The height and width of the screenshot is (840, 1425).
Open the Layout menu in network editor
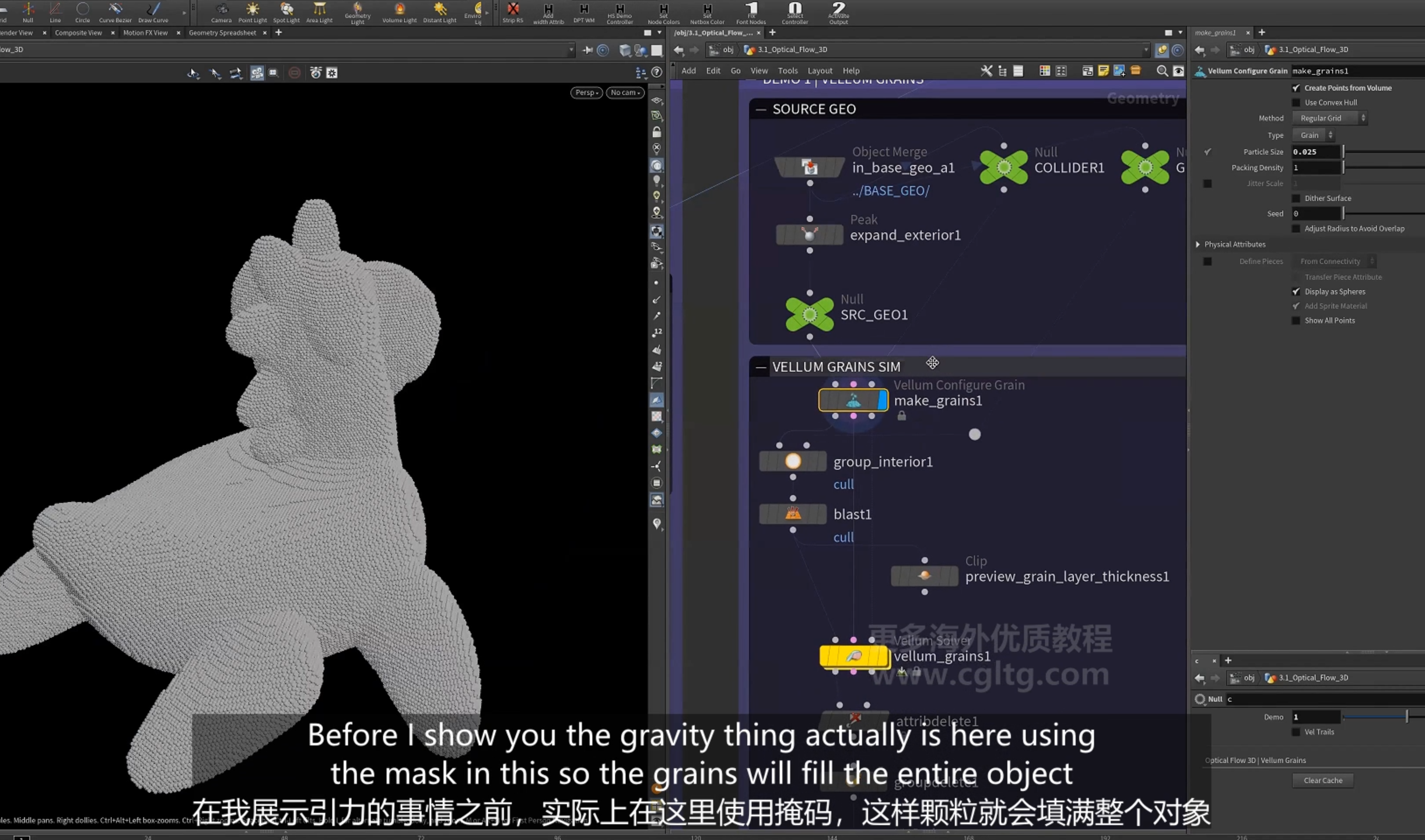coord(820,71)
